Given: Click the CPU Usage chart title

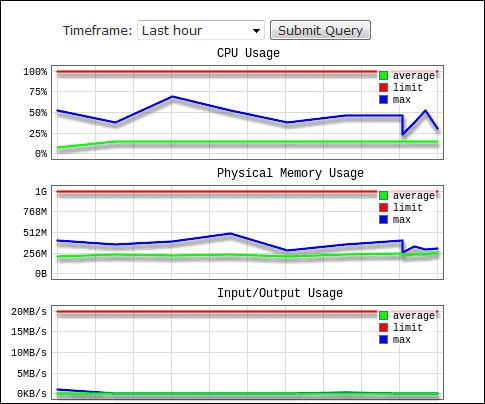Looking at the screenshot, I should click(x=248, y=53).
